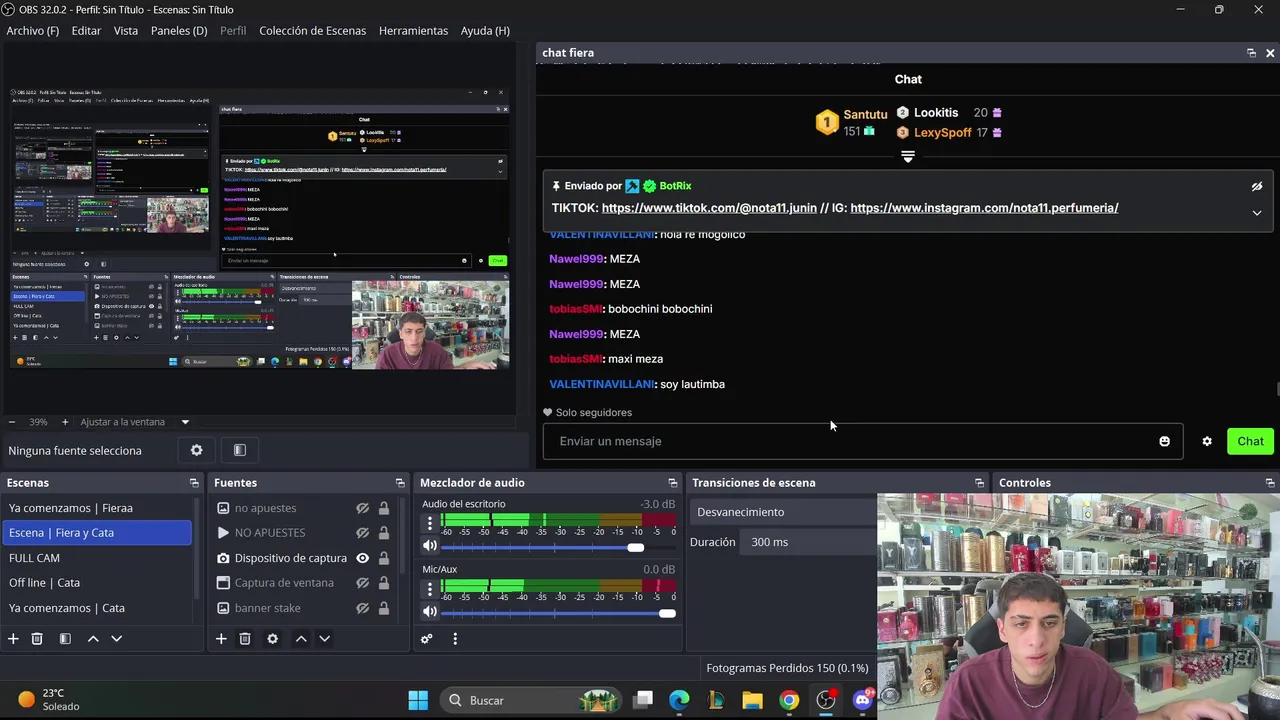Open File Explorer from the taskbar
1280x720 pixels.
pyautogui.click(x=752, y=700)
